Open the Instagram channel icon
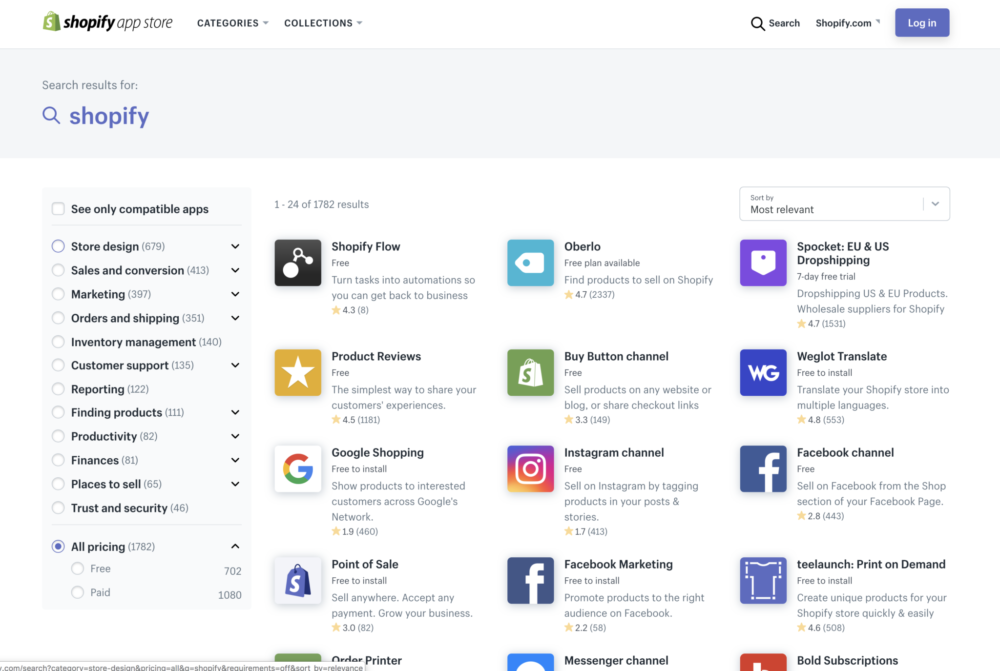 click(530, 469)
